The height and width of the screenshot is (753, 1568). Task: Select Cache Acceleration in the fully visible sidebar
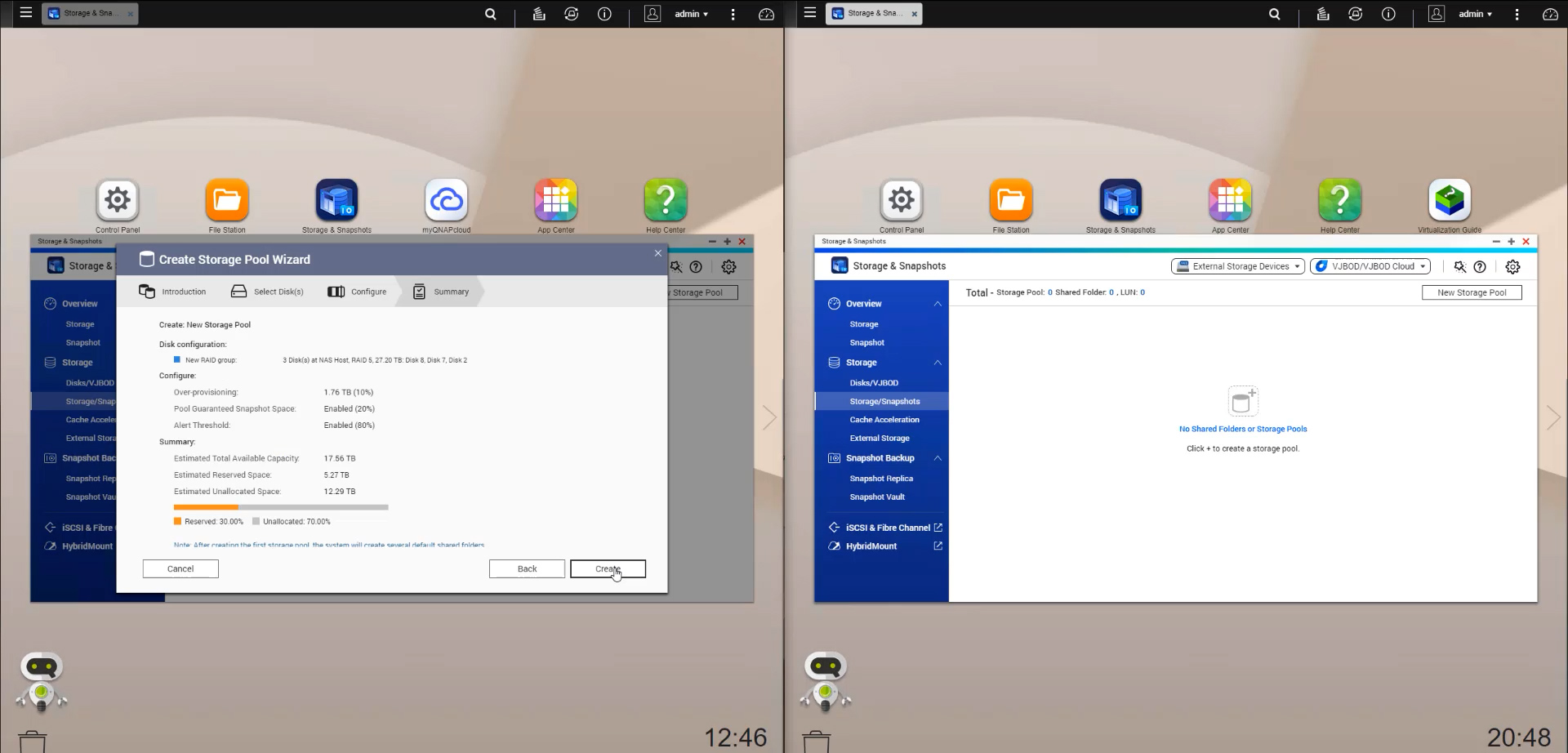tap(884, 420)
